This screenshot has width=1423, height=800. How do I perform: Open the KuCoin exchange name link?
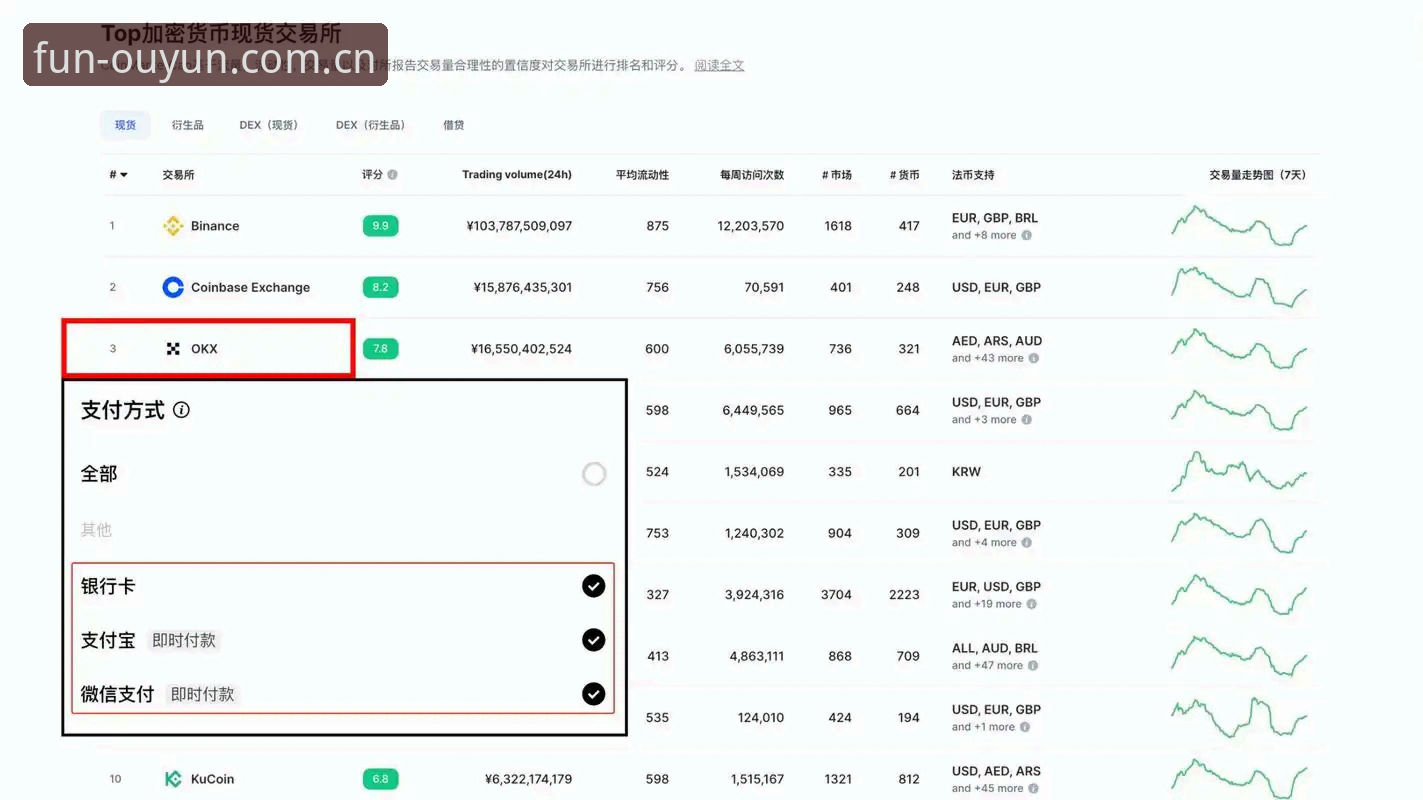coord(212,779)
